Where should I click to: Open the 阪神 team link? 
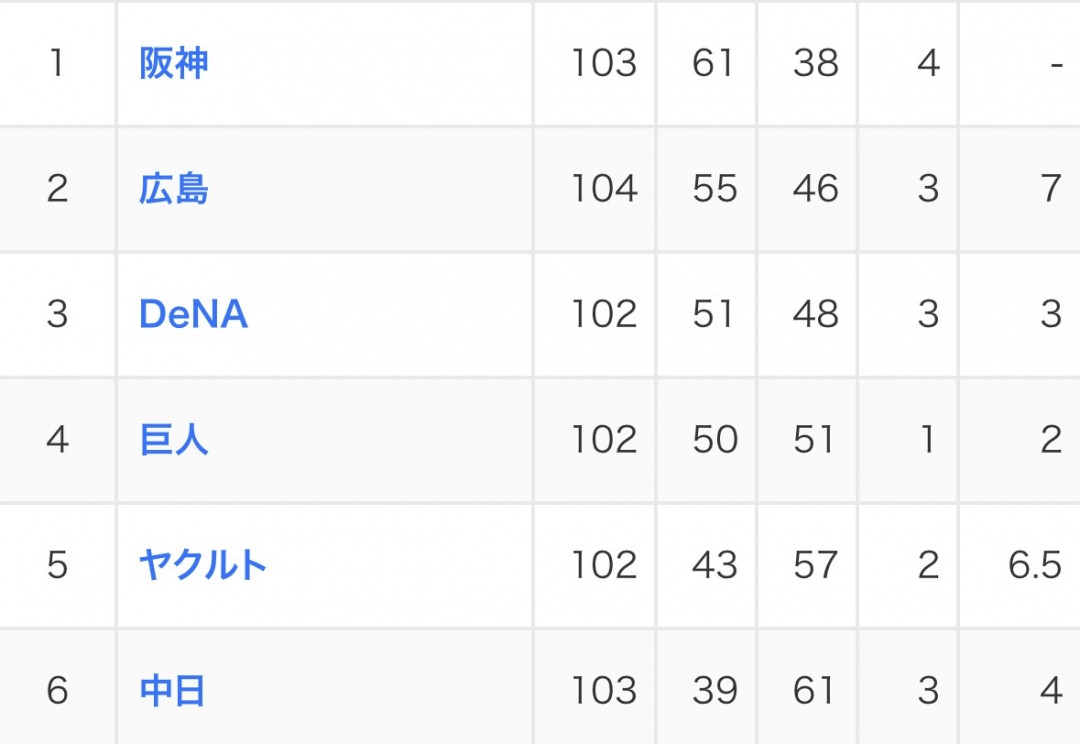tap(174, 63)
